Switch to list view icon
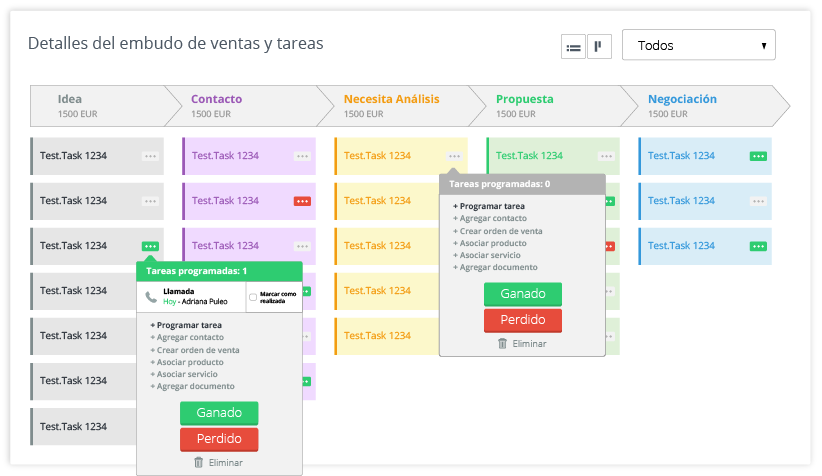822x476 pixels. pyautogui.click(x=573, y=47)
